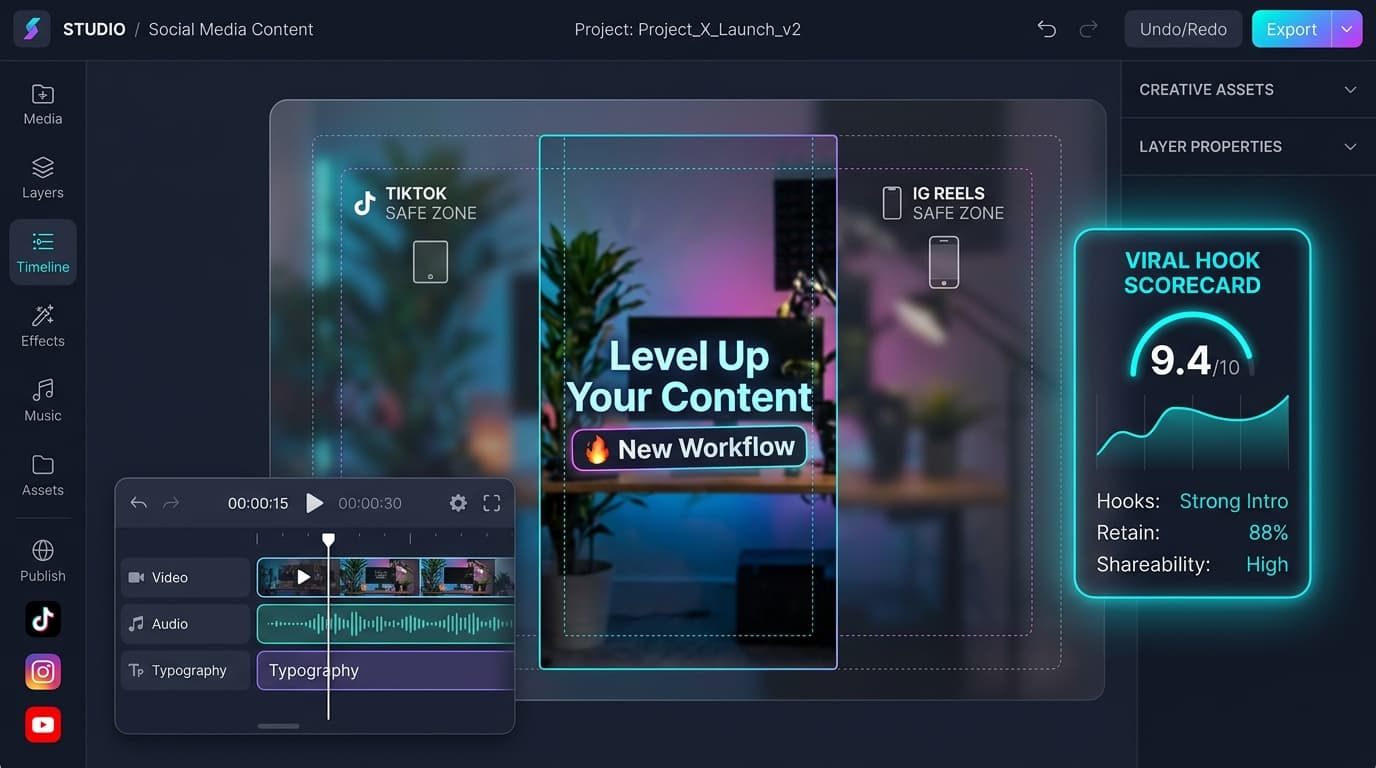Select the audio waveform clip
The image size is (1376, 768).
(x=386, y=623)
